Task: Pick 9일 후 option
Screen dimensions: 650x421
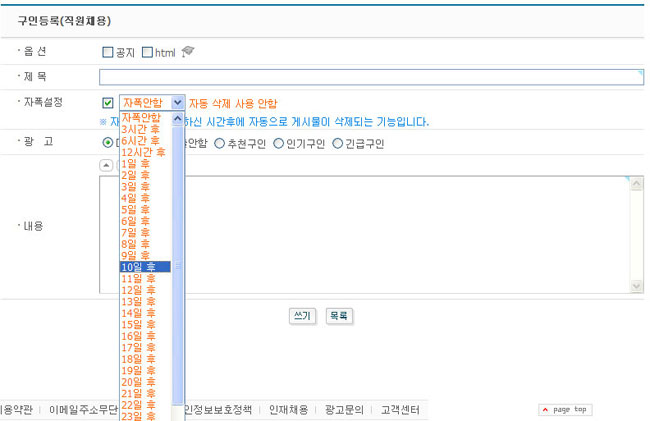Action: (x=145, y=255)
